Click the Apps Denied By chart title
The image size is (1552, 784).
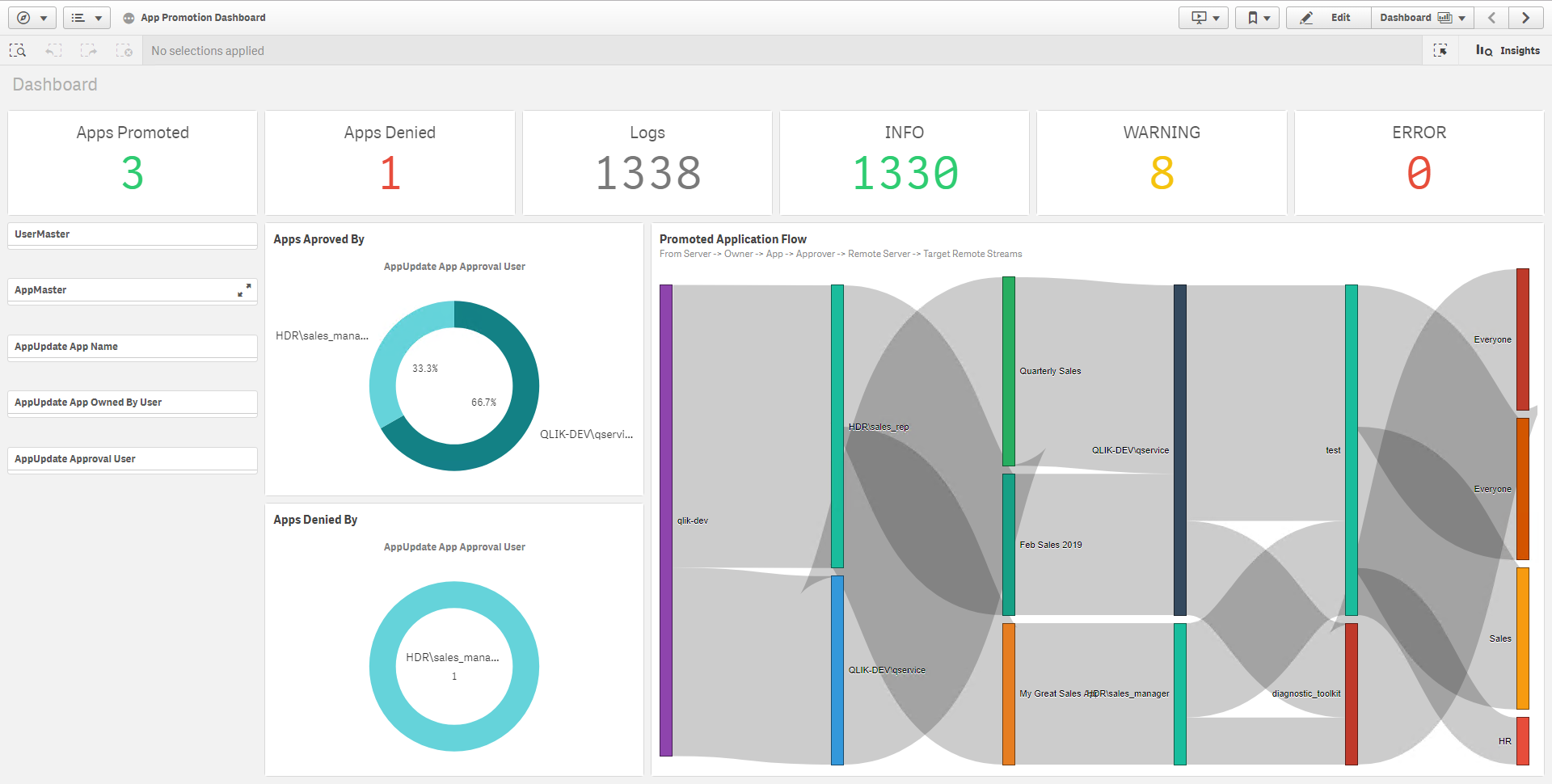[x=315, y=520]
